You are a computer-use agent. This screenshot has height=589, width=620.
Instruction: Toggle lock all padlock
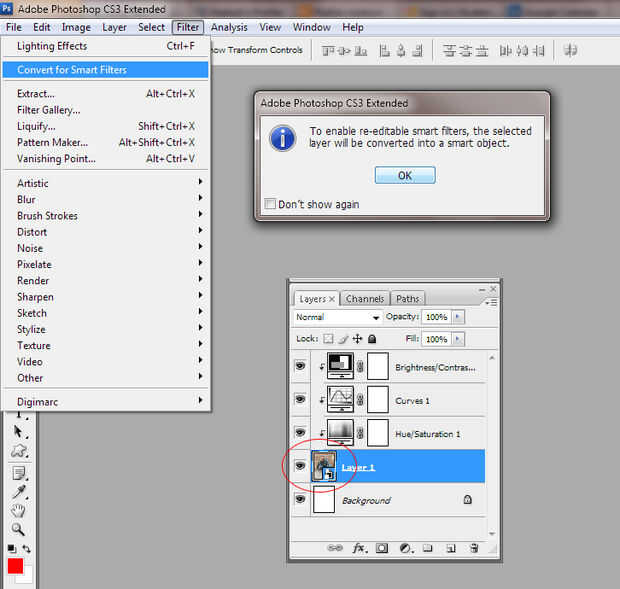tap(372, 339)
